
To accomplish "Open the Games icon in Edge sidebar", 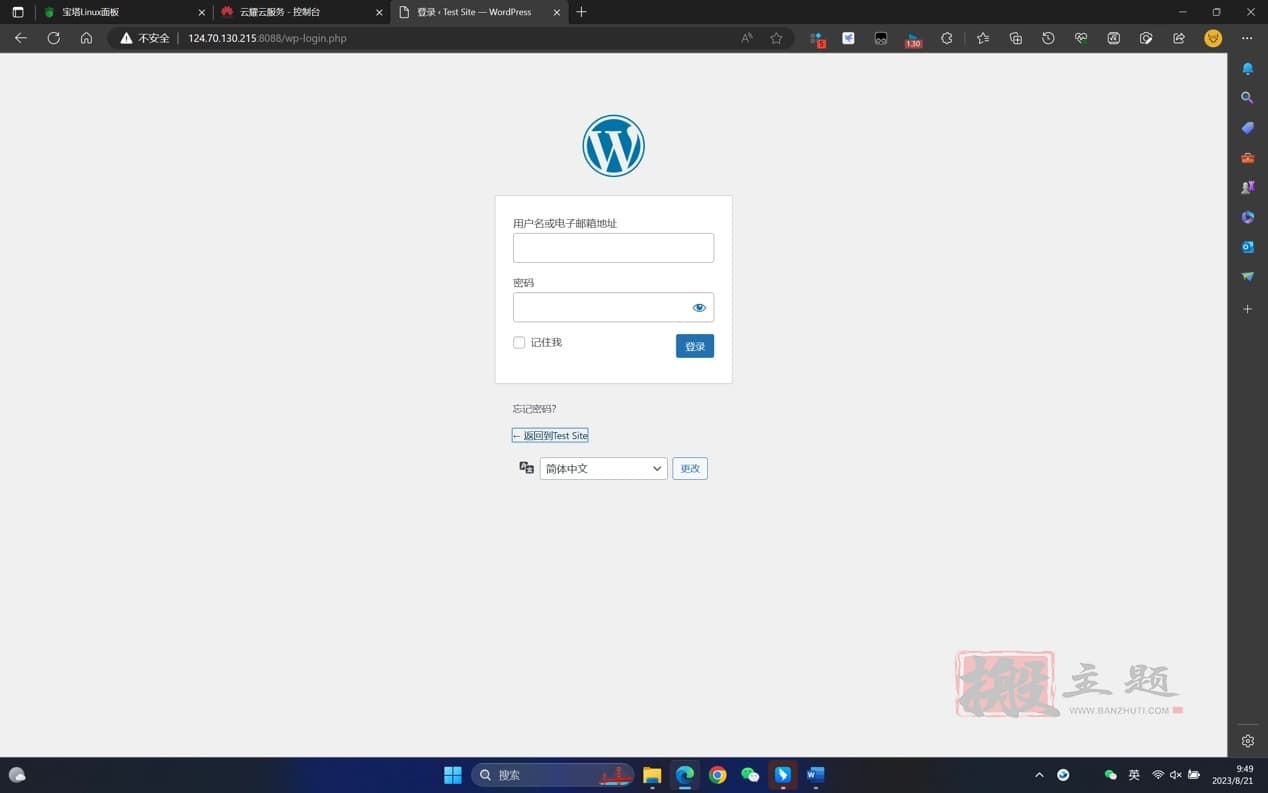I will (1247, 187).
